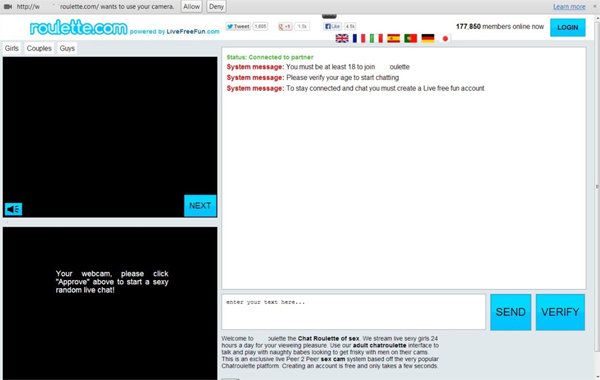The image size is (600, 380).
Task: Focus the chat message text box
Action: pos(354,312)
